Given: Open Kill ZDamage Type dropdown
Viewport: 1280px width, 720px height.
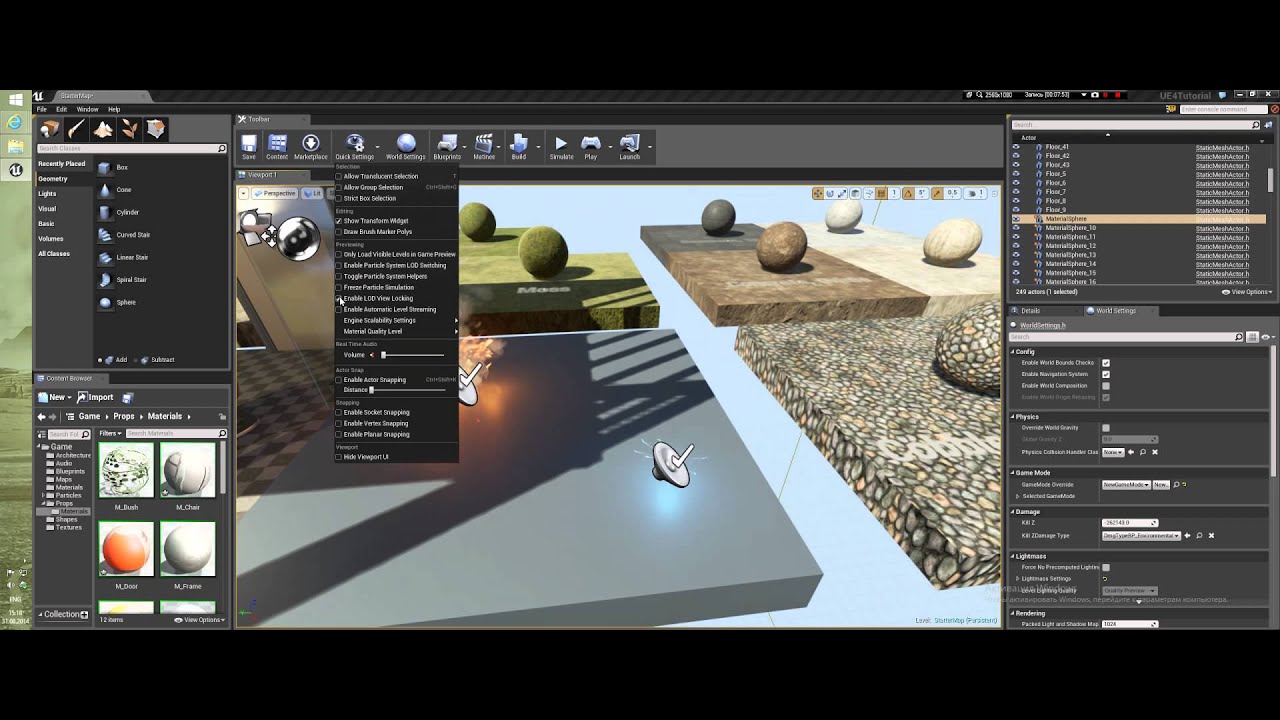Looking at the screenshot, I should click(x=1141, y=536).
